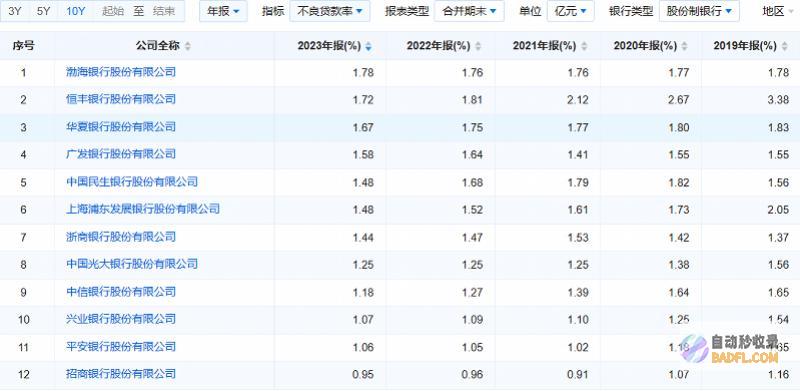Click 兴业银行 2021 value 1.10
The width and height of the screenshot is (800, 391).
tap(578, 320)
